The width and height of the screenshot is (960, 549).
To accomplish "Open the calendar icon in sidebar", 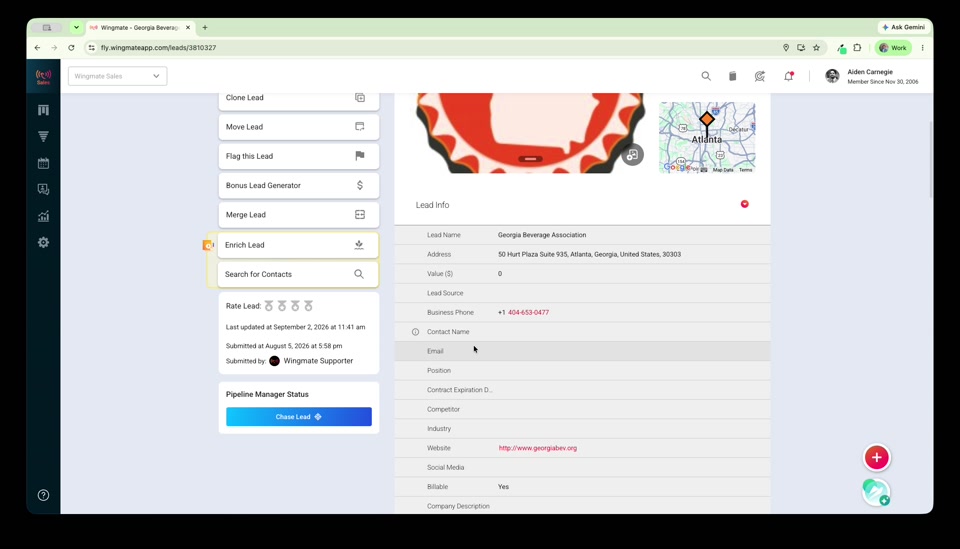I will 43,163.
